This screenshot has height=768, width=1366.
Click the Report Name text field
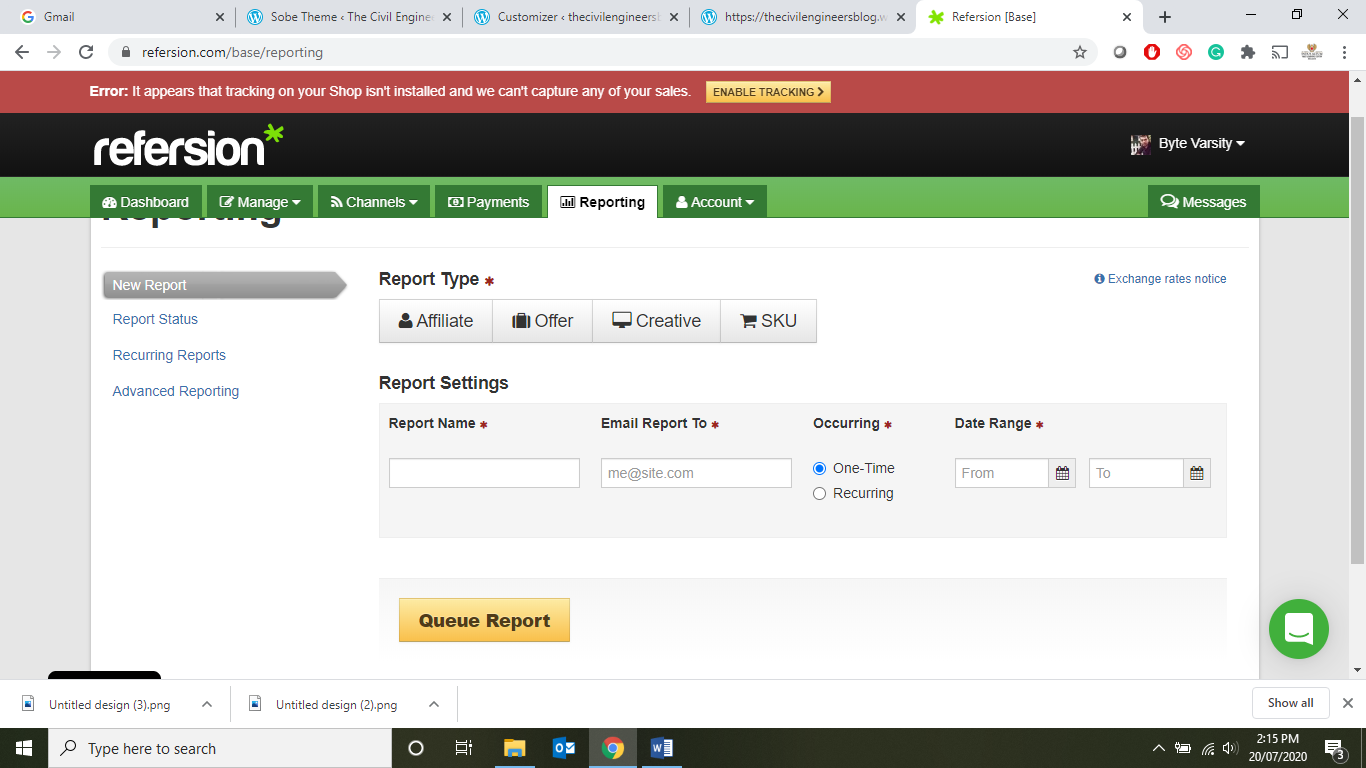click(484, 473)
